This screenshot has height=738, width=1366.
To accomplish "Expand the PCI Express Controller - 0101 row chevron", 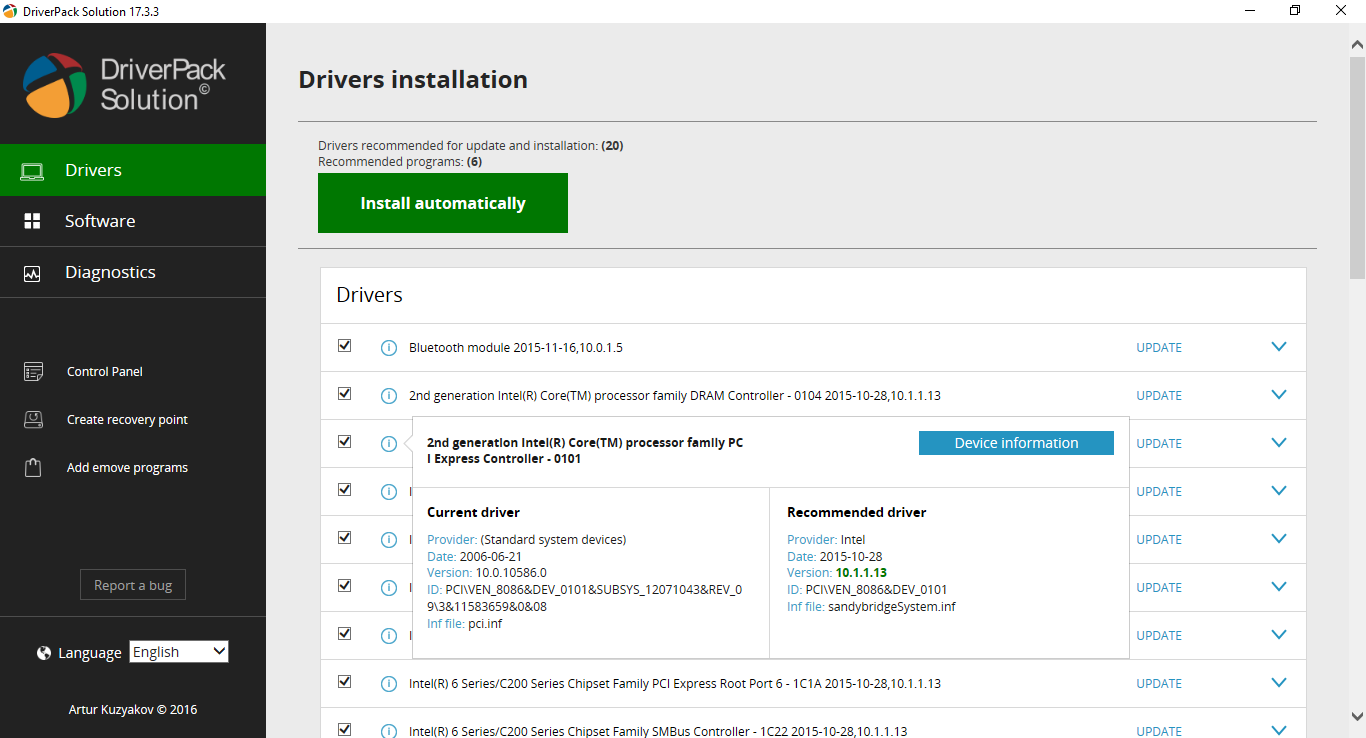I will [1278, 443].
